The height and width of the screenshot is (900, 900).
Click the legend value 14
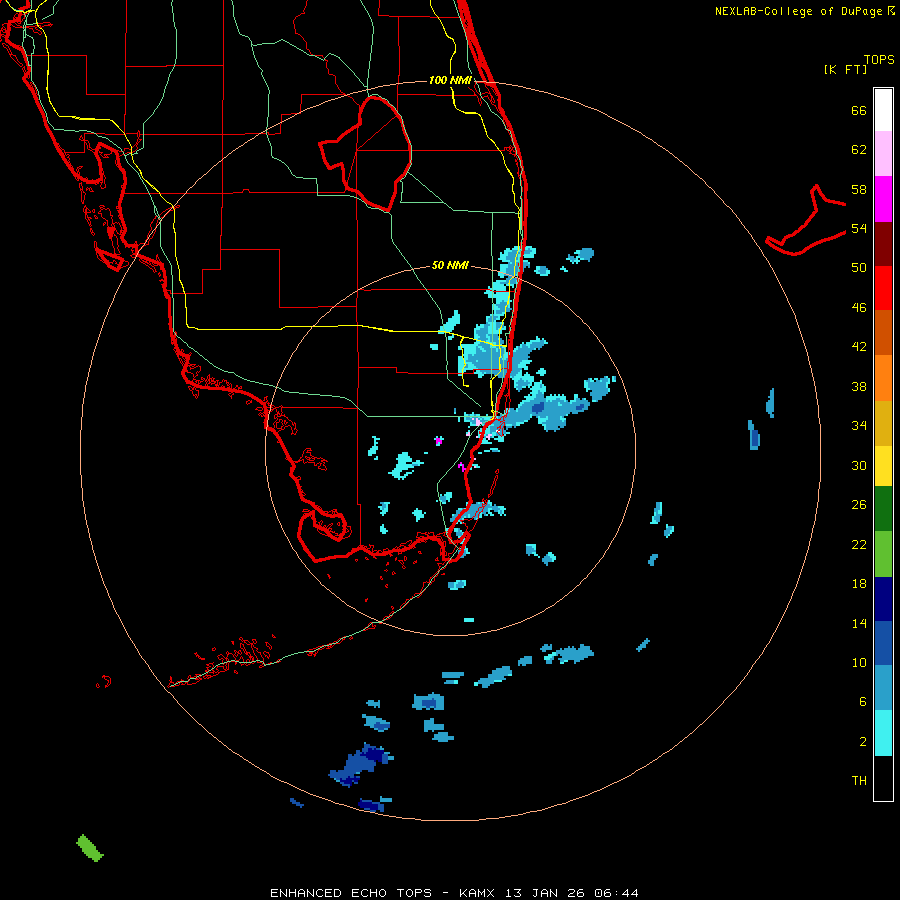click(859, 623)
